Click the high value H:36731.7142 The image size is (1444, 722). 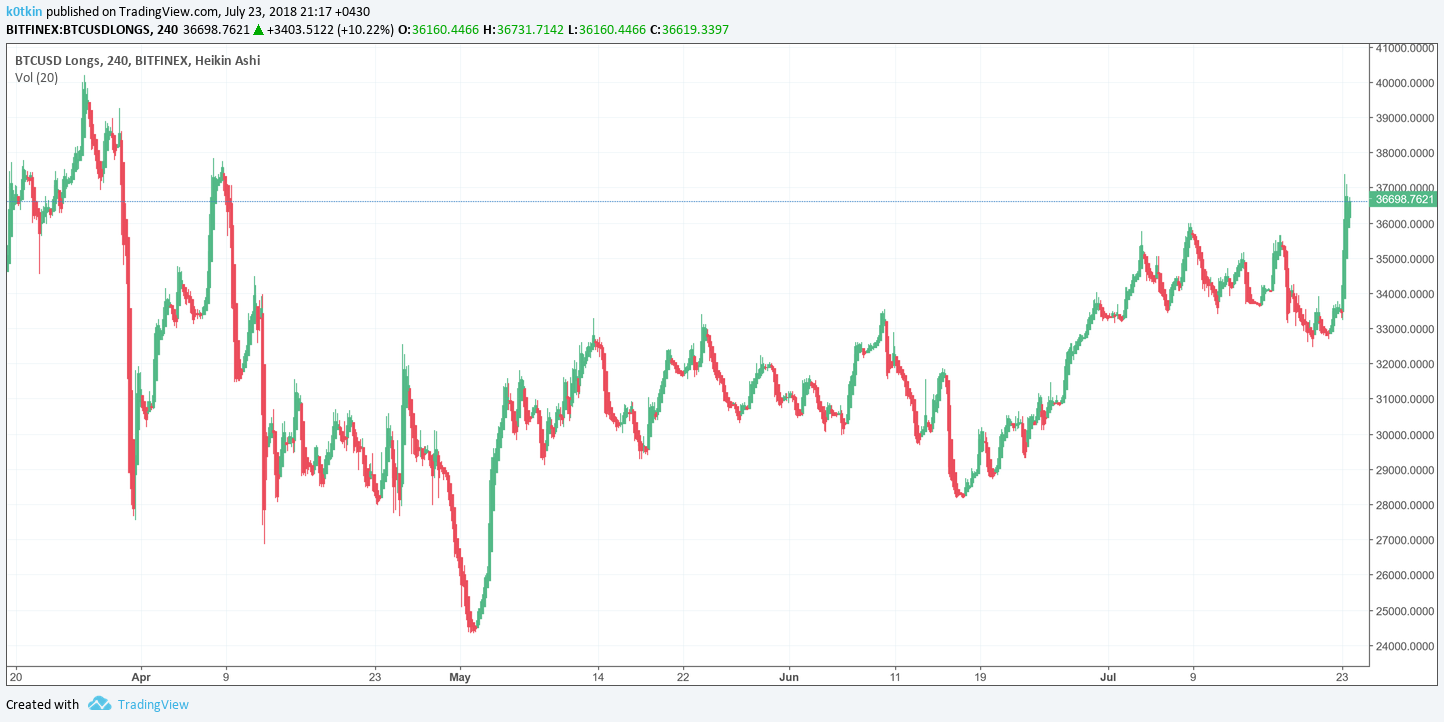click(x=525, y=30)
